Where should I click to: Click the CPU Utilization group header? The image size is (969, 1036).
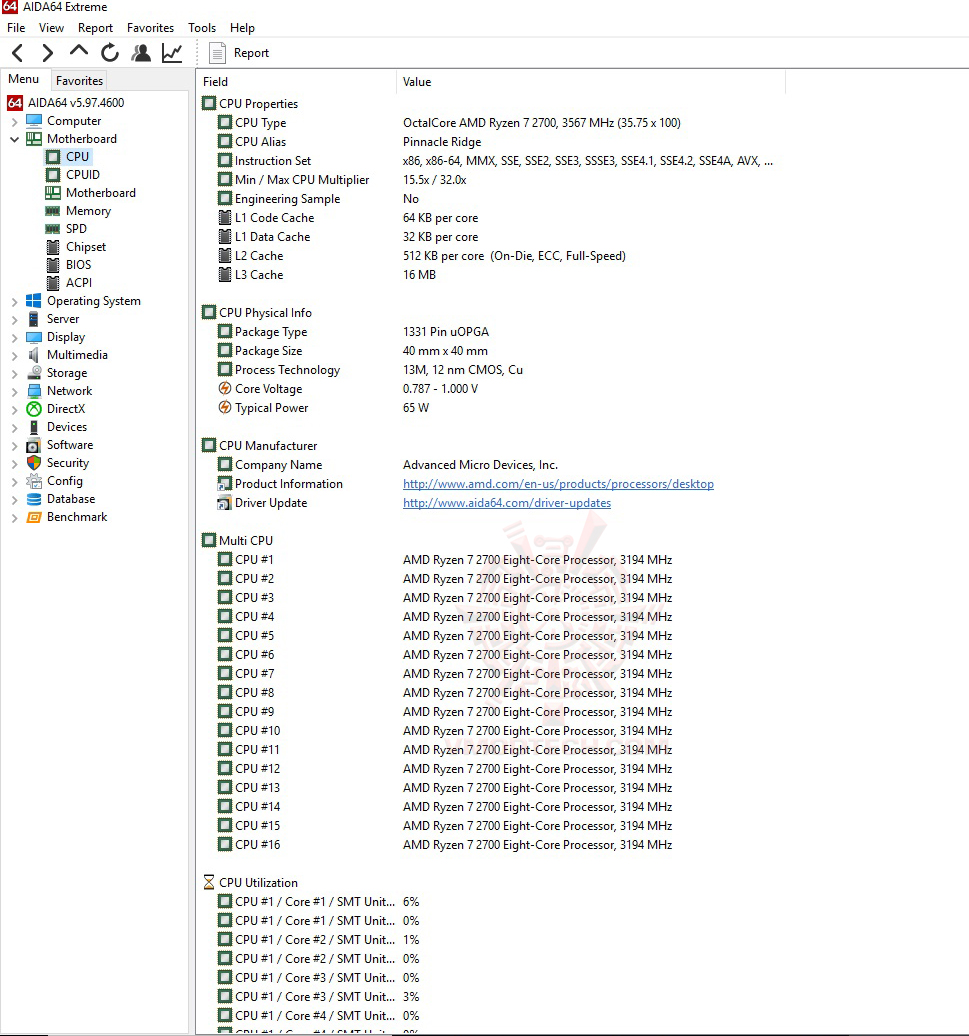pos(250,883)
